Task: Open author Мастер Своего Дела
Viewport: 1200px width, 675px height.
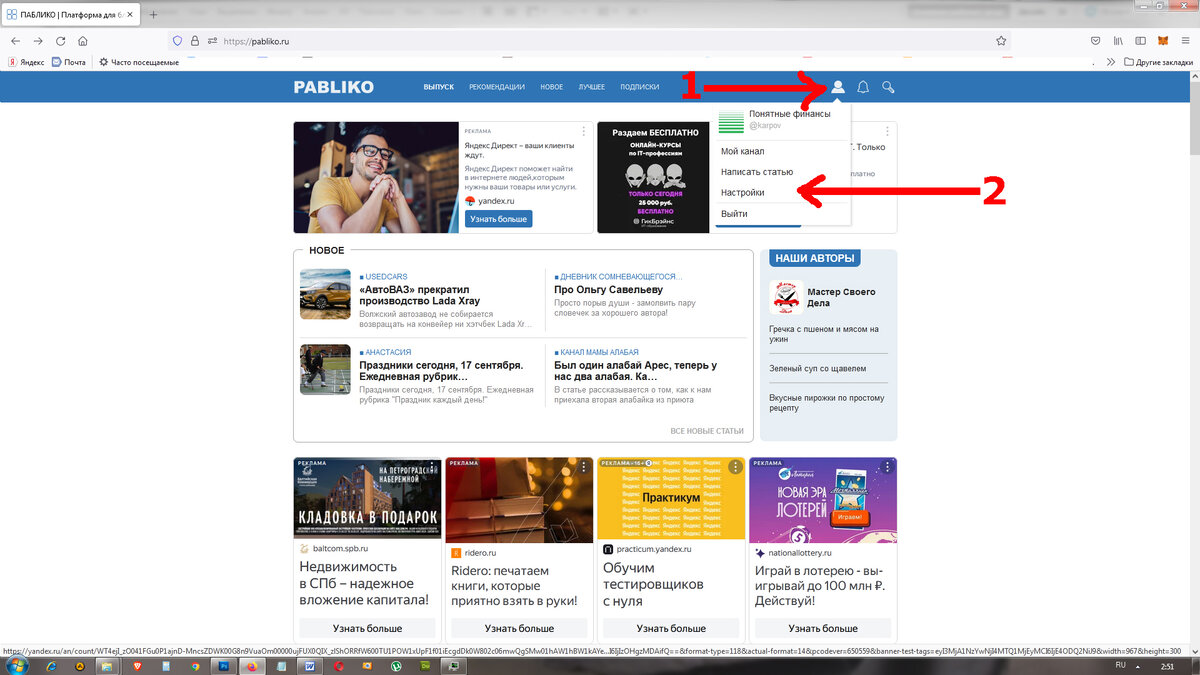Action: tap(841, 297)
